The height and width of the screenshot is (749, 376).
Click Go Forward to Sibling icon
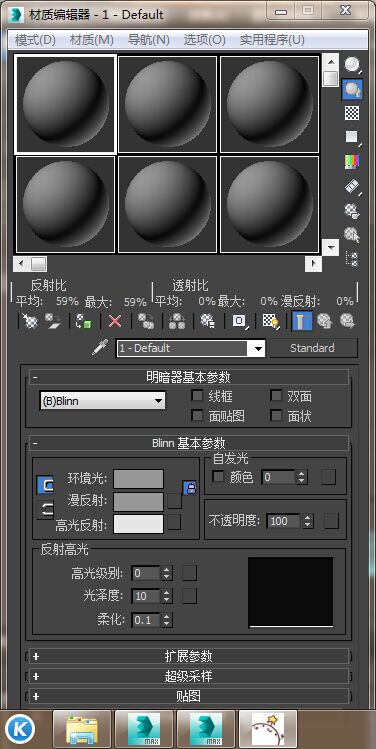(x=346, y=321)
